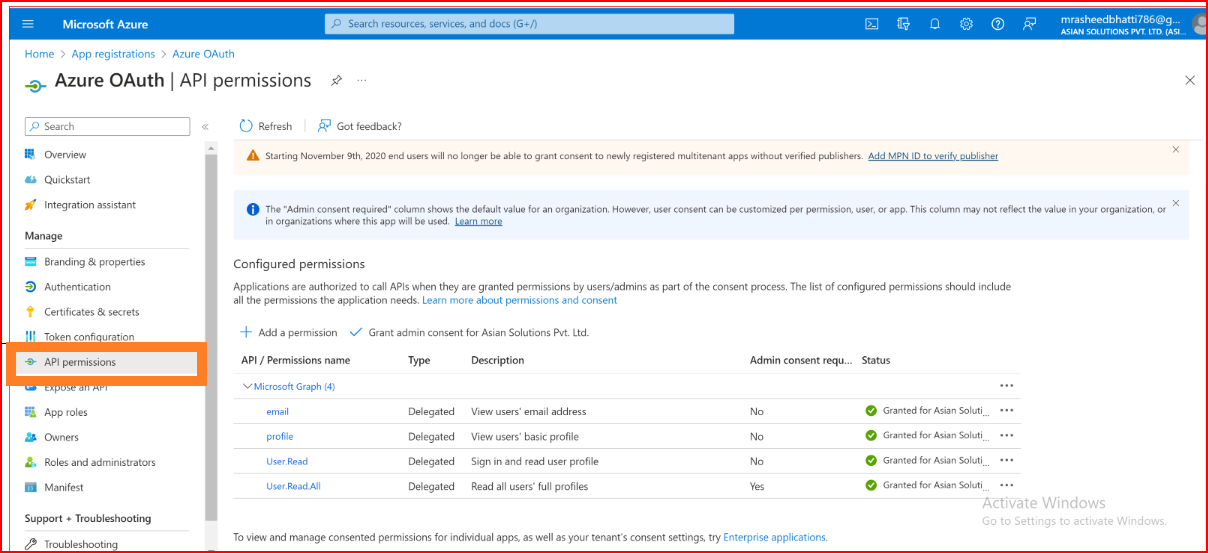Close the API permissions blade
The image size is (1208, 553).
pos(1190,80)
